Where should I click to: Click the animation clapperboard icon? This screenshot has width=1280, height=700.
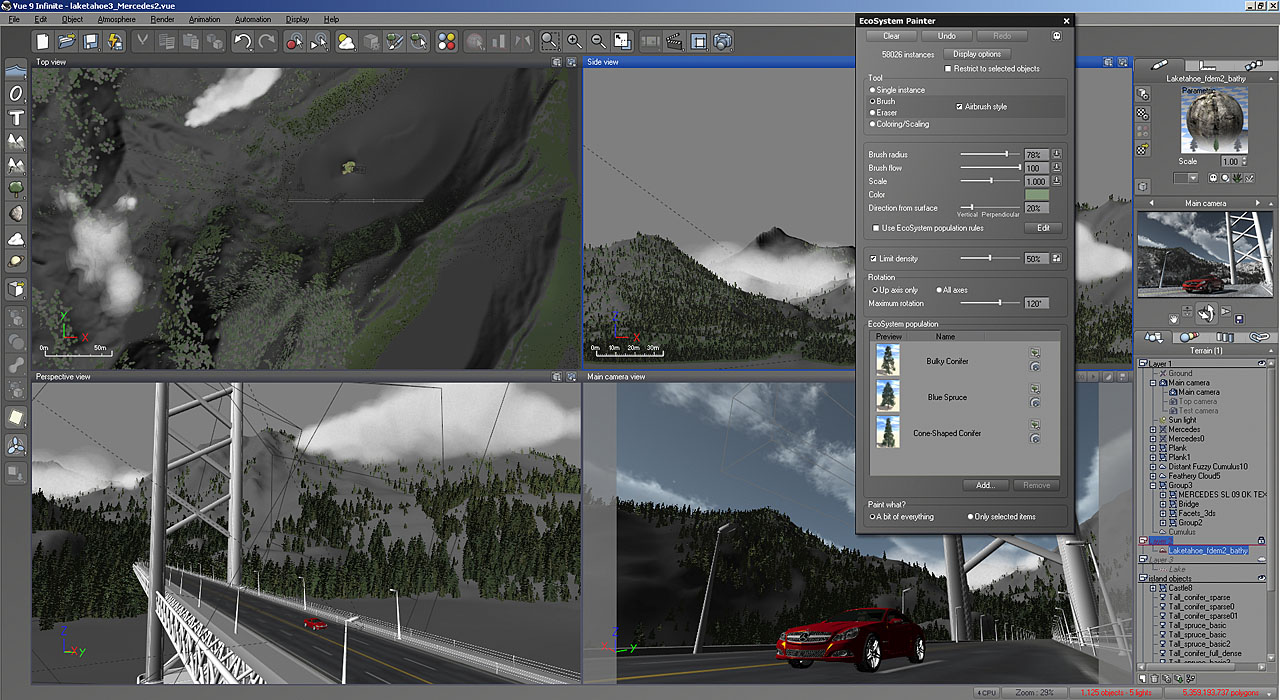pos(674,41)
